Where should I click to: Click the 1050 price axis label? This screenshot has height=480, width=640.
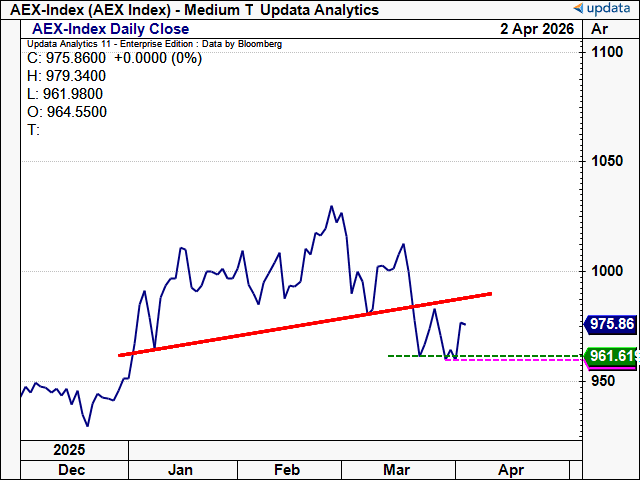(x=608, y=162)
